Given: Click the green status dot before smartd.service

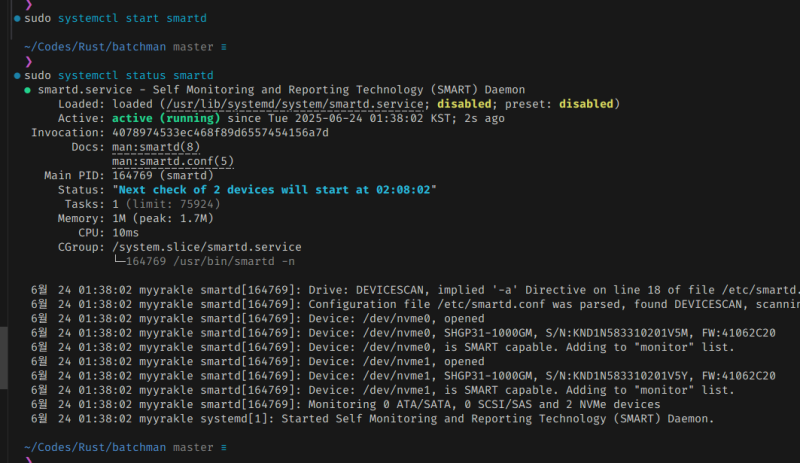Looking at the screenshot, I should tap(27, 90).
